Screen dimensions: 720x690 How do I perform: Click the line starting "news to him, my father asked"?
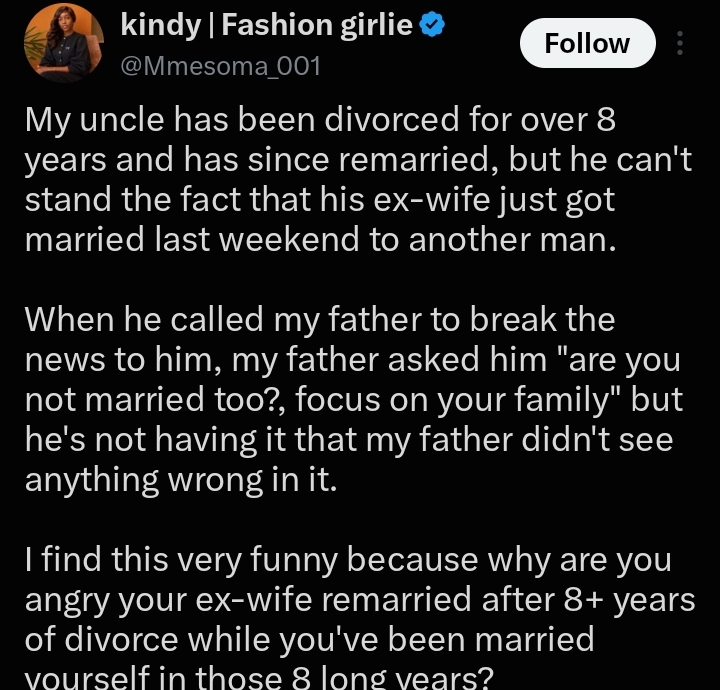(353, 360)
